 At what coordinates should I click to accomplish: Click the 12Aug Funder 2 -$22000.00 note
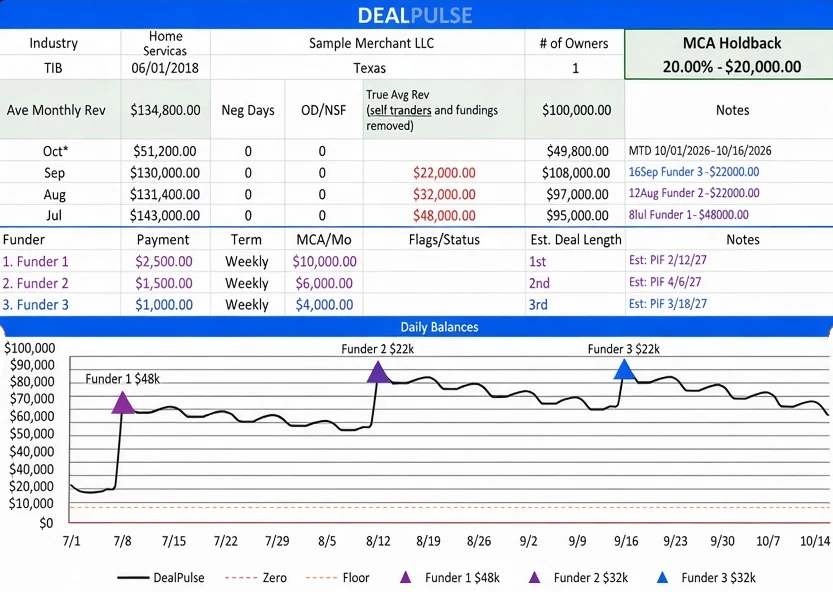point(694,193)
